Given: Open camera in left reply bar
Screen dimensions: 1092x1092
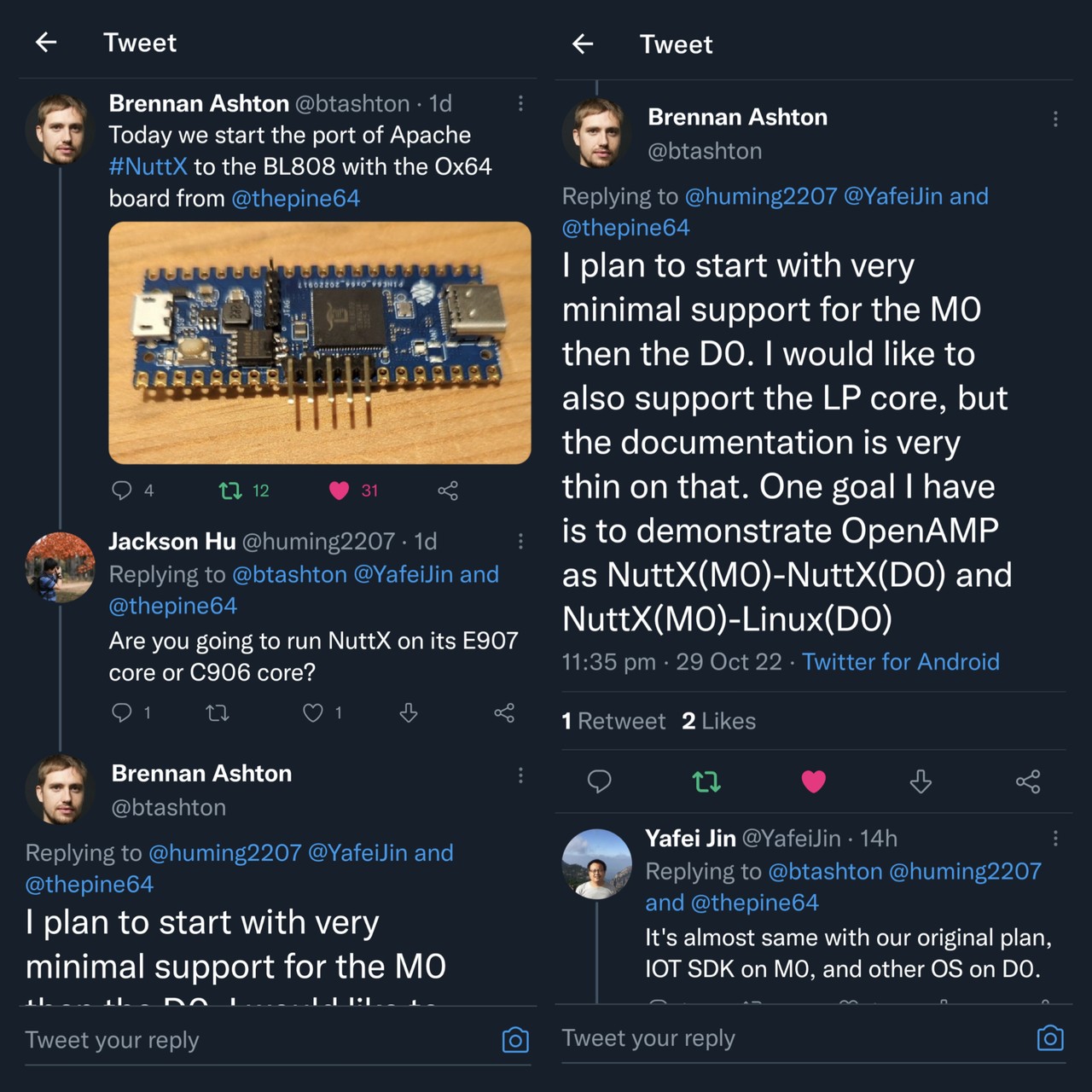Looking at the screenshot, I should [x=515, y=1040].
